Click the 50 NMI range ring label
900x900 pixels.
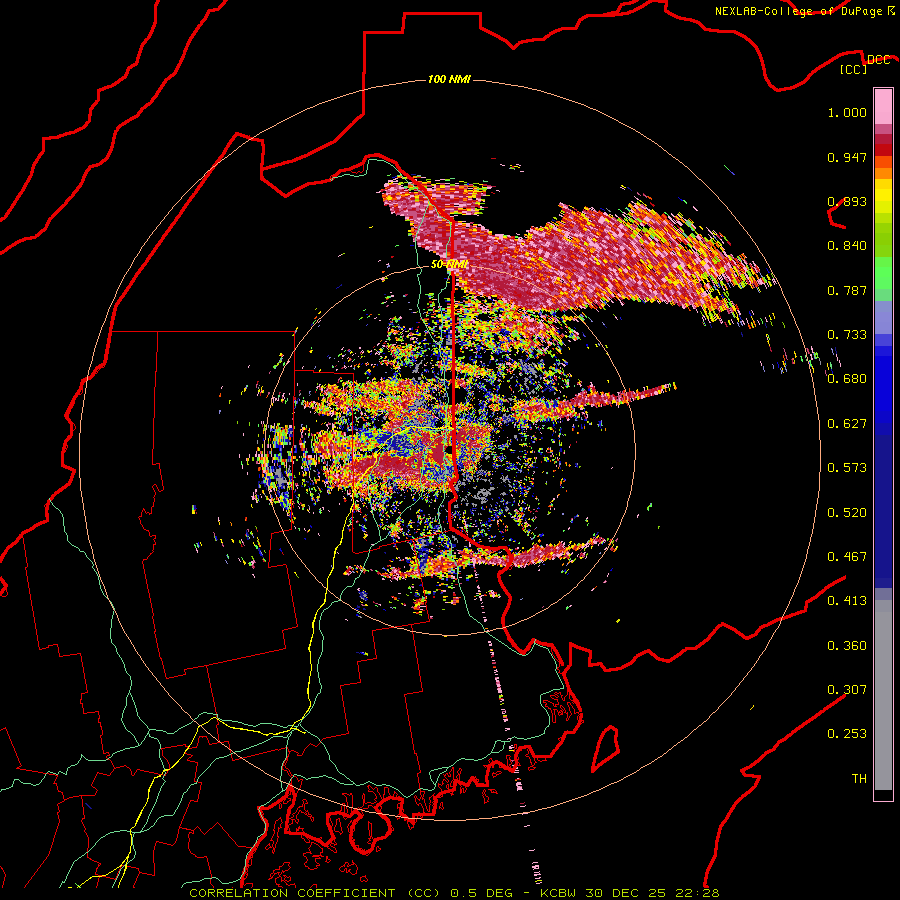449,265
